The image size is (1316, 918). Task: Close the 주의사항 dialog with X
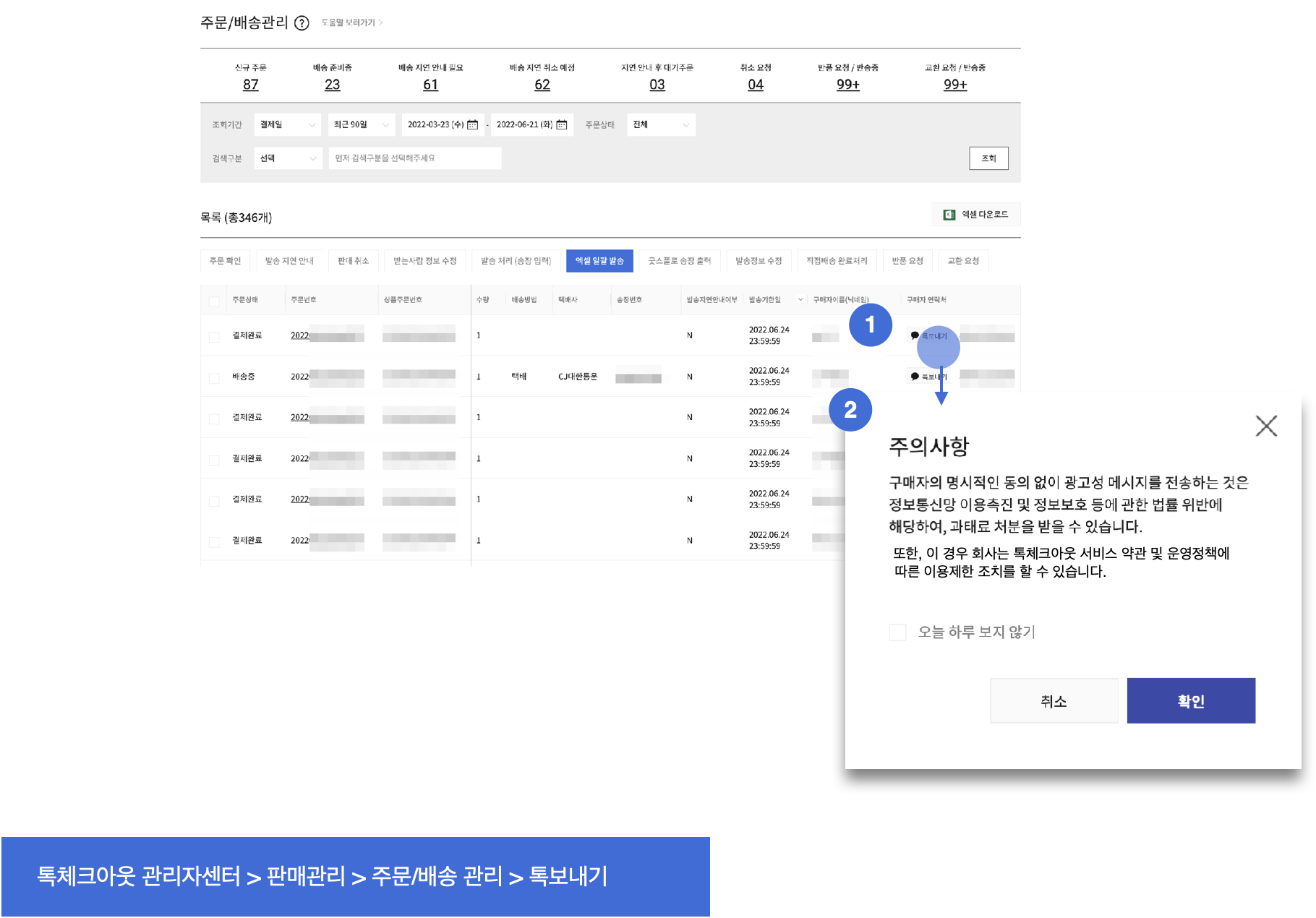[1266, 426]
